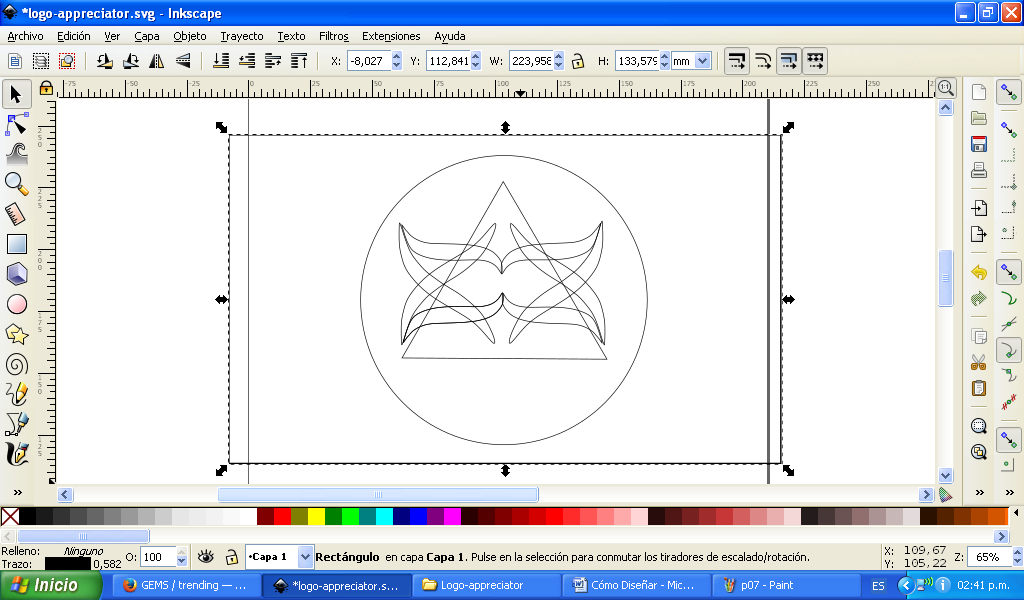The height and width of the screenshot is (600, 1024).
Task: Switch to Cómo Diseñar Word taskbar button
Action: point(636,586)
